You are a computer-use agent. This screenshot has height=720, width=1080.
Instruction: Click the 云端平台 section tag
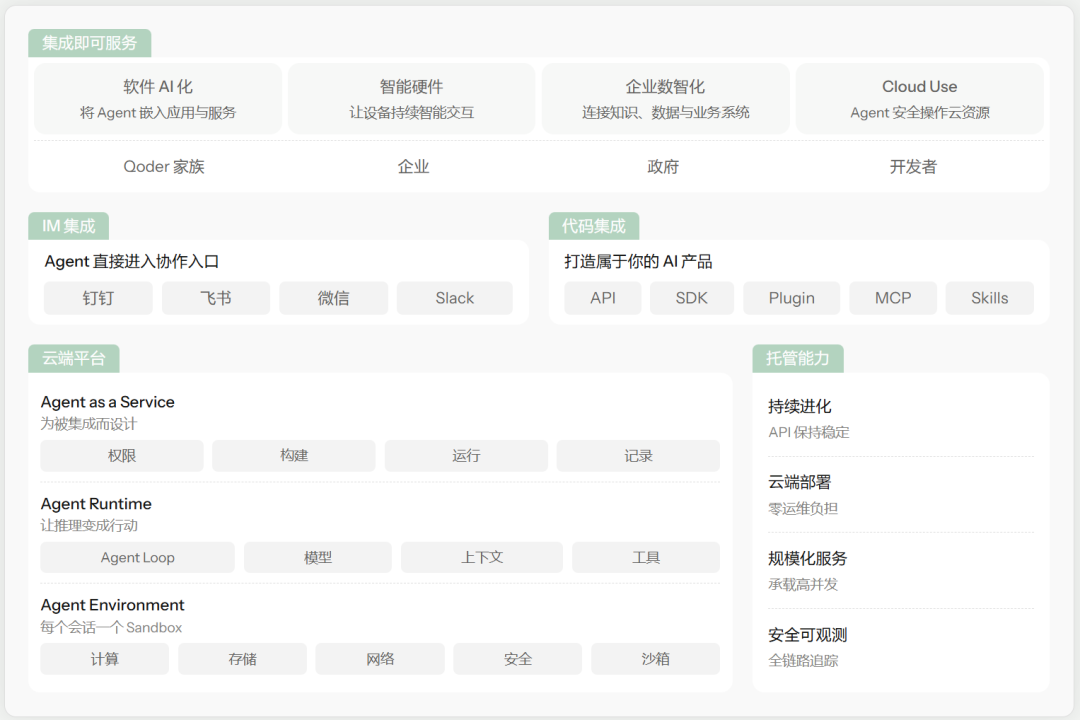(74, 358)
